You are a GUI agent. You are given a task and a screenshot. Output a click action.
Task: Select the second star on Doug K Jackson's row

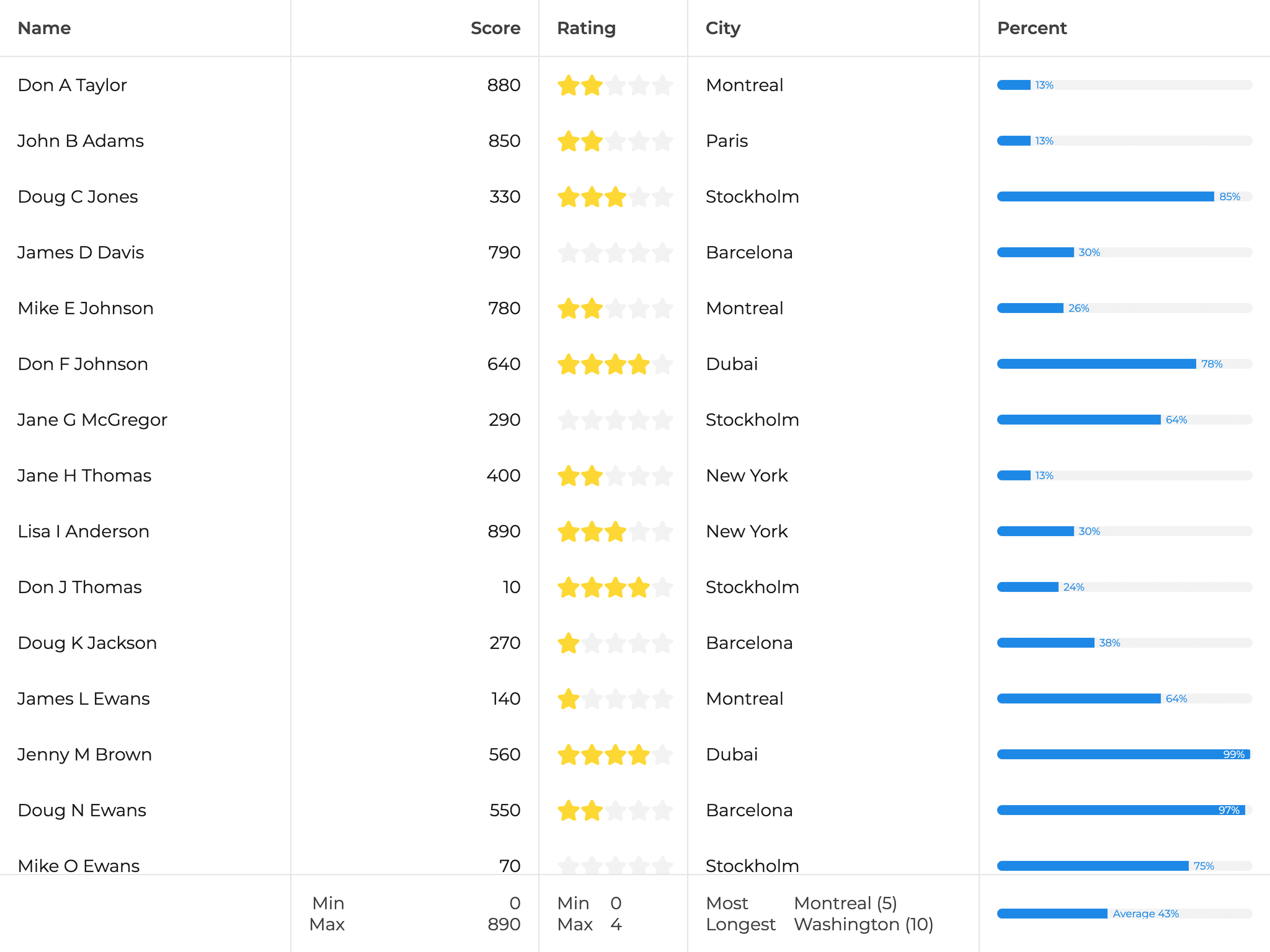pyautogui.click(x=592, y=643)
